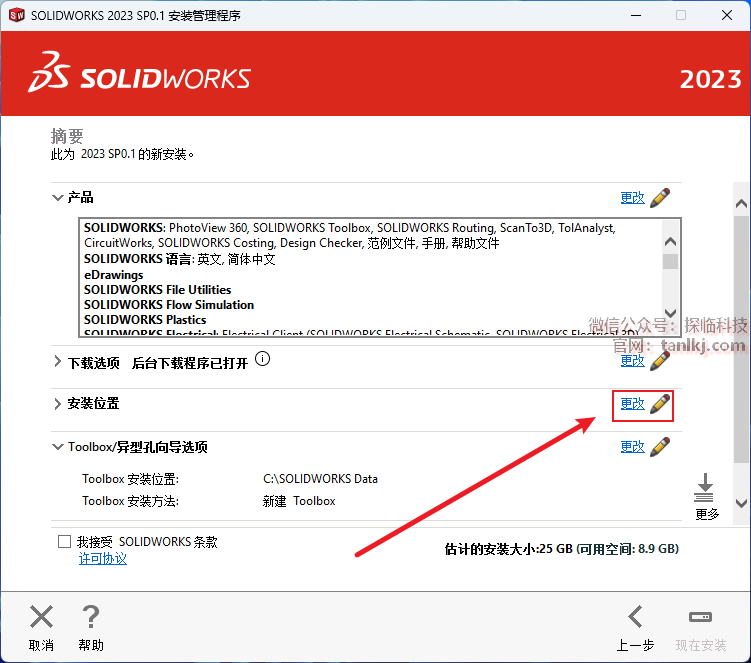Image resolution: width=751 pixels, height=663 pixels.
Task: Click 更改 link for 安装位置
Action: (633, 404)
